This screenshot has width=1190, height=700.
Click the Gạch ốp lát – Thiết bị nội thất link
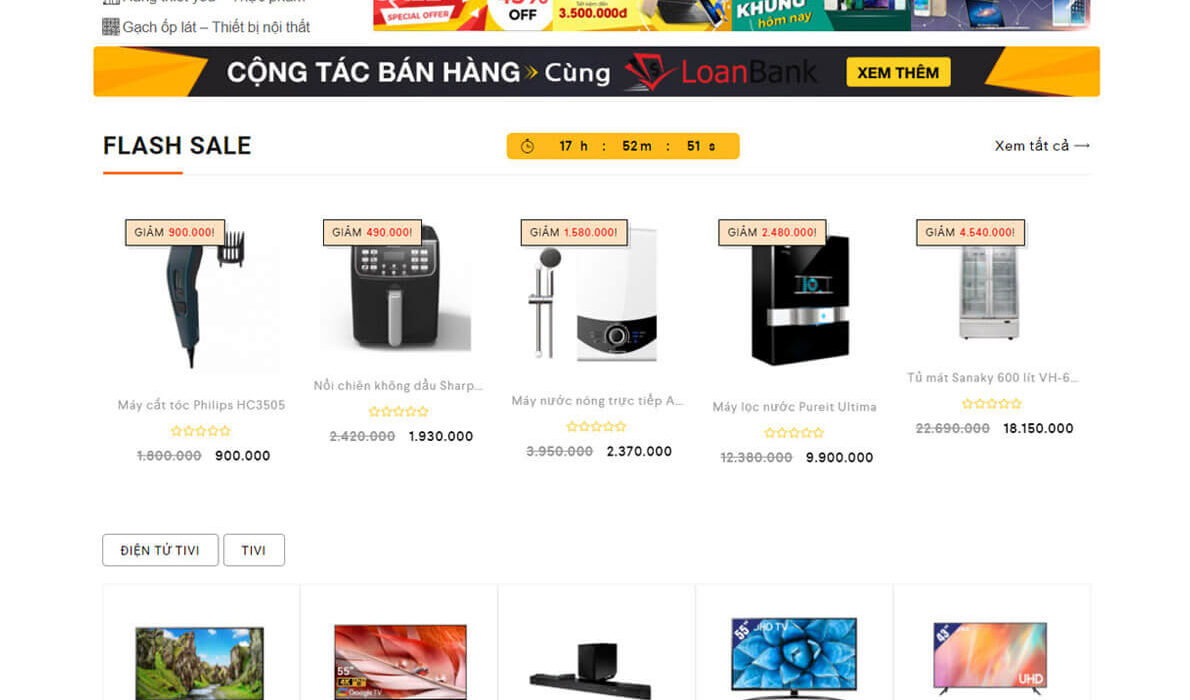pos(216,27)
